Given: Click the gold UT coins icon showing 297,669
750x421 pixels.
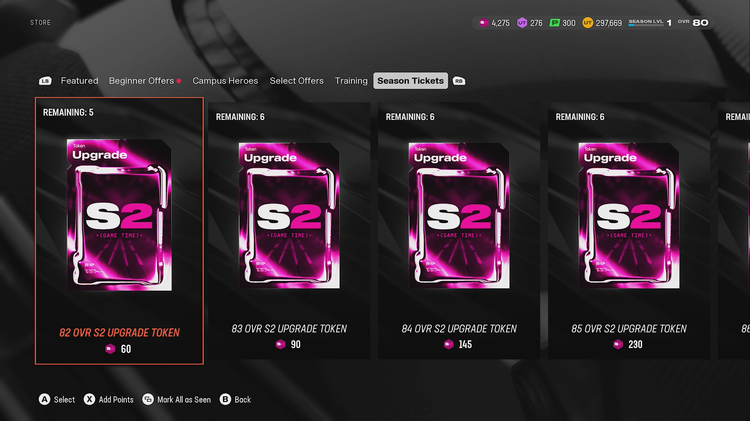Looking at the screenshot, I should tap(587, 22).
